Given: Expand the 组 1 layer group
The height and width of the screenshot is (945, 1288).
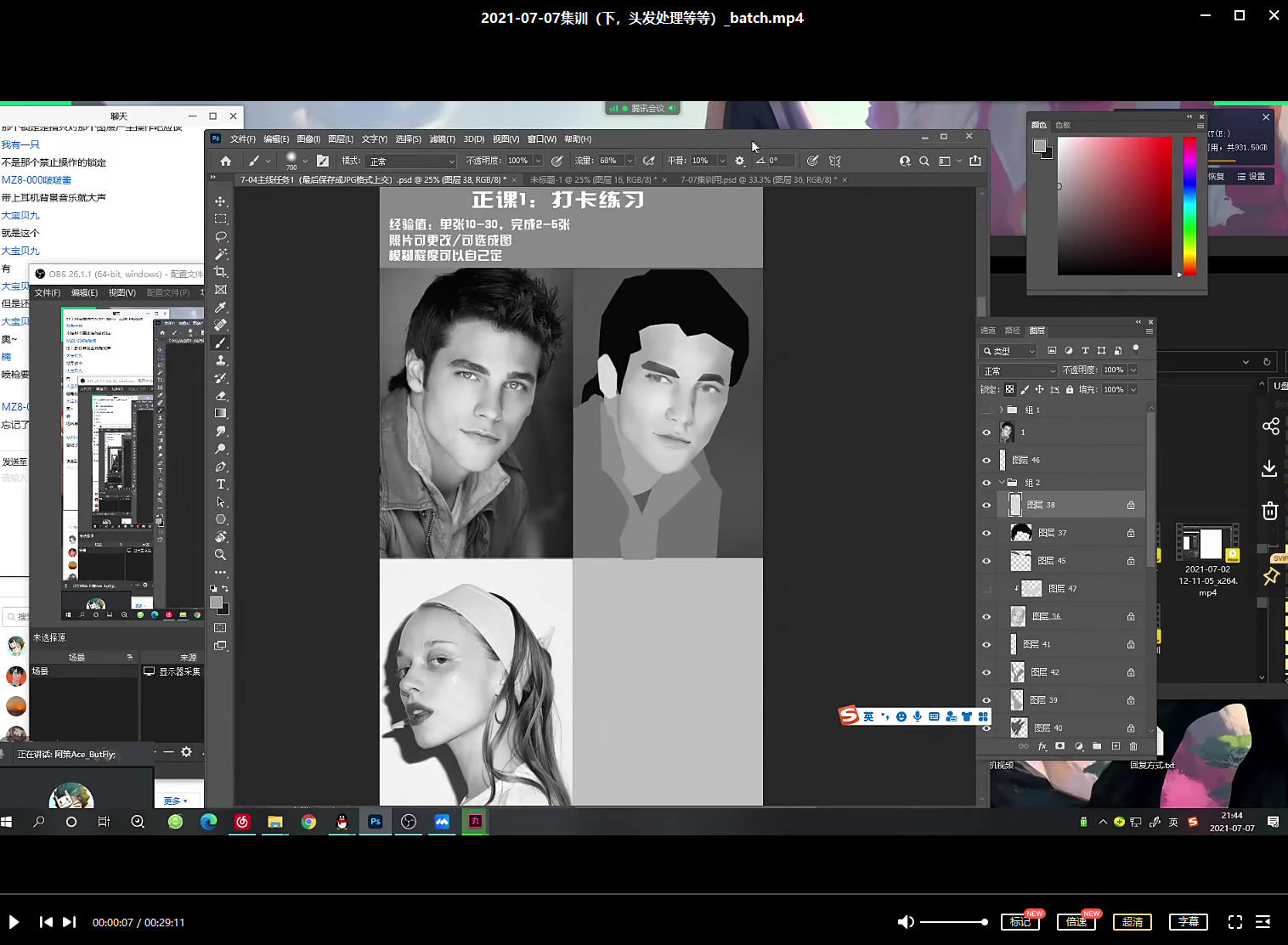Looking at the screenshot, I should (x=1001, y=410).
